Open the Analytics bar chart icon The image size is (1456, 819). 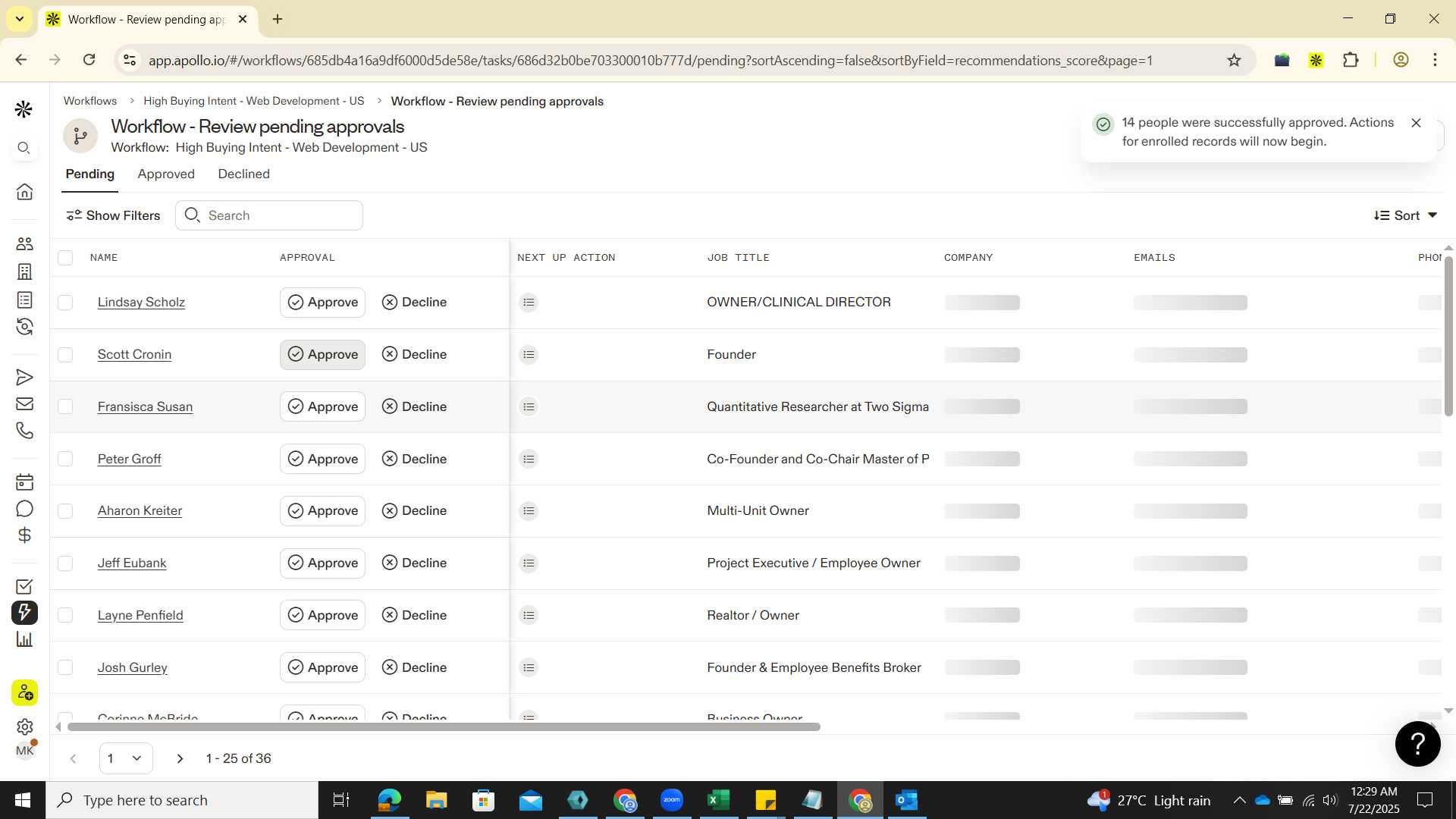coord(24,639)
